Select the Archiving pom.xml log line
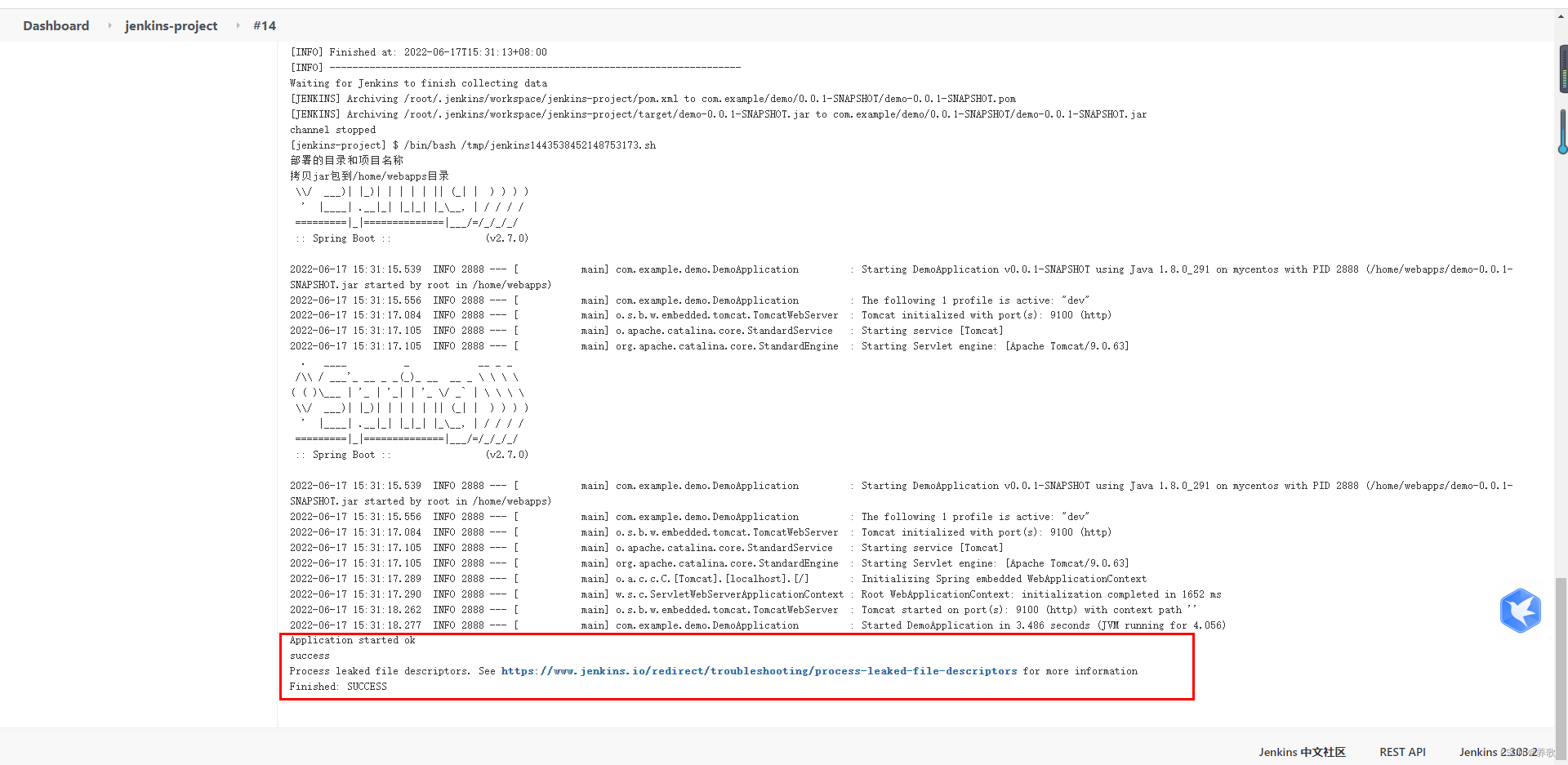 click(x=653, y=99)
